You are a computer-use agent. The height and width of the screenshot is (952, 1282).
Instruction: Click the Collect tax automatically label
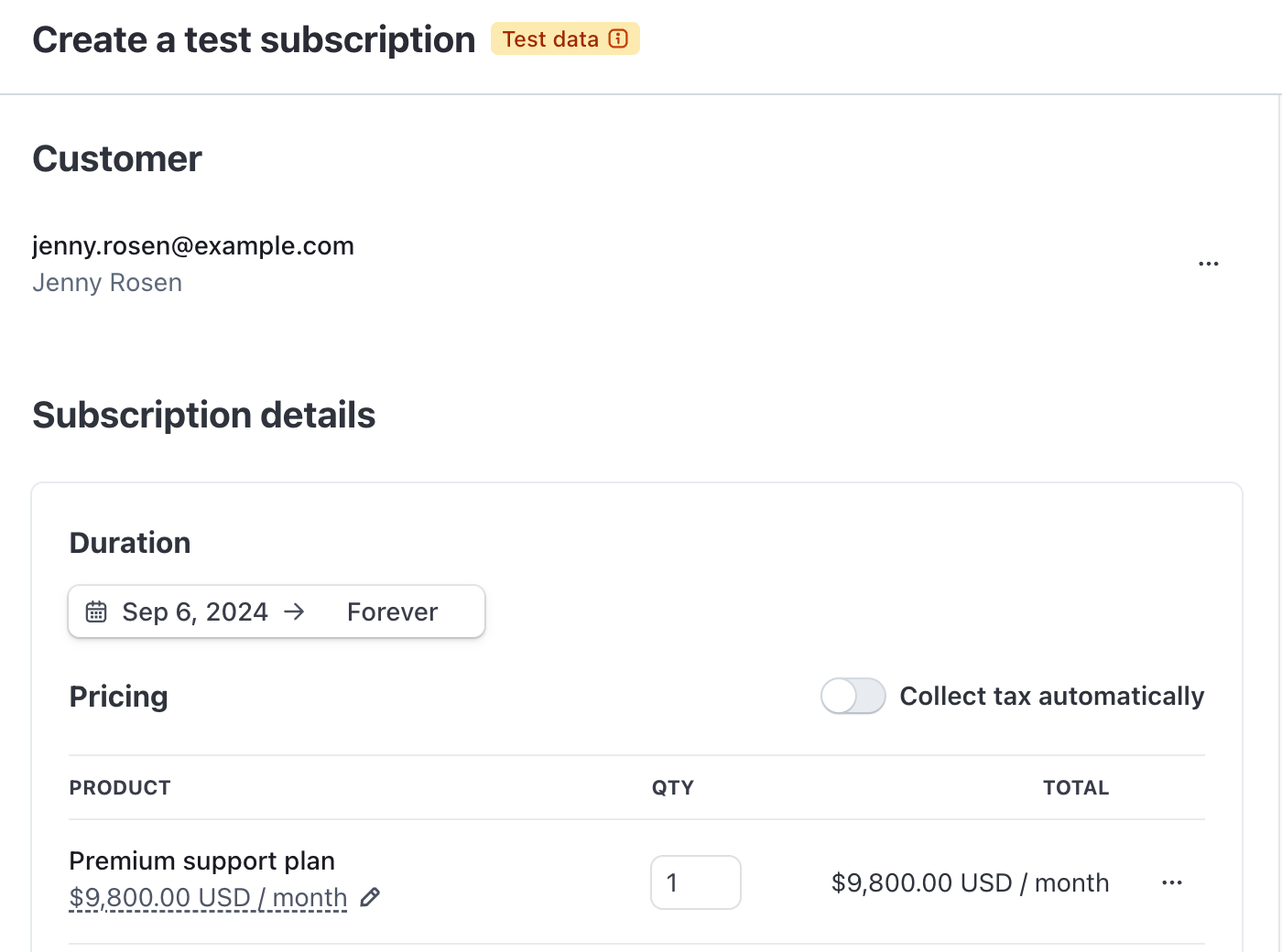click(x=1051, y=696)
